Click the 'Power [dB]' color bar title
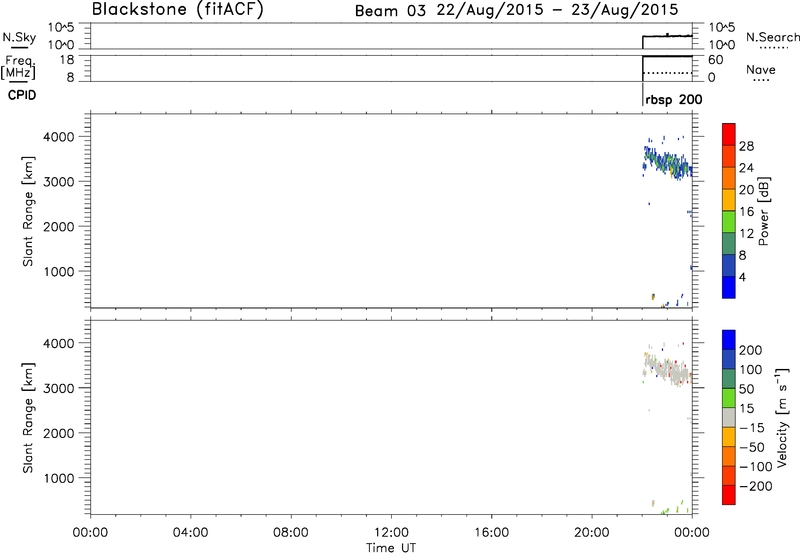This screenshot has height=554, width=800. pos(763,211)
